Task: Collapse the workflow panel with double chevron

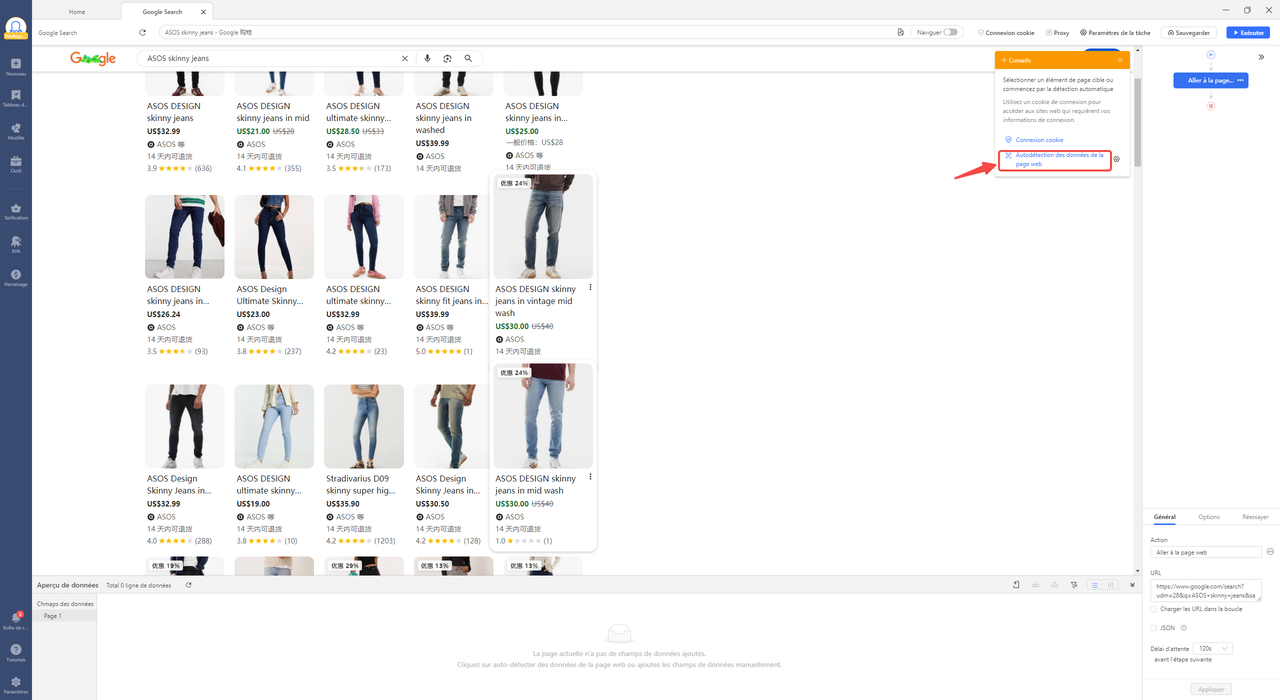Action: tap(1261, 57)
